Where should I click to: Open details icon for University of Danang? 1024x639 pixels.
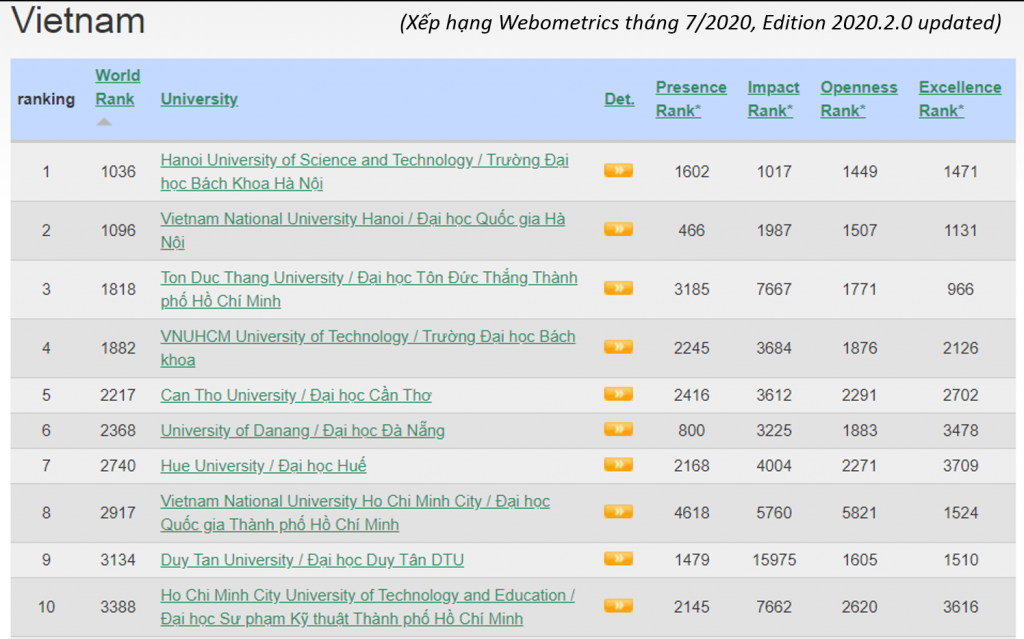(618, 430)
